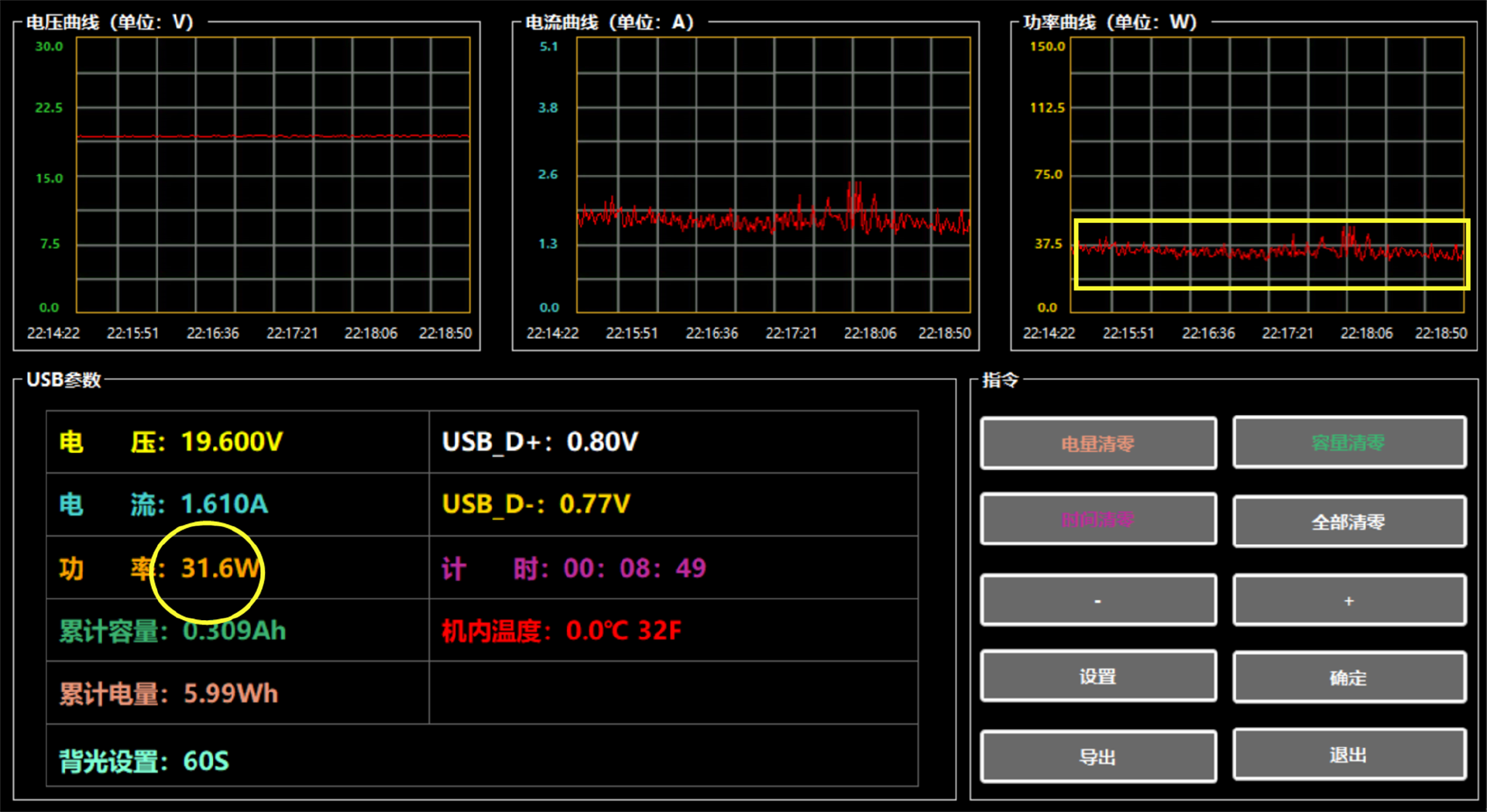This screenshot has width=1487, height=812.
Task: Click the plus (+) command button
Action: 1349,600
